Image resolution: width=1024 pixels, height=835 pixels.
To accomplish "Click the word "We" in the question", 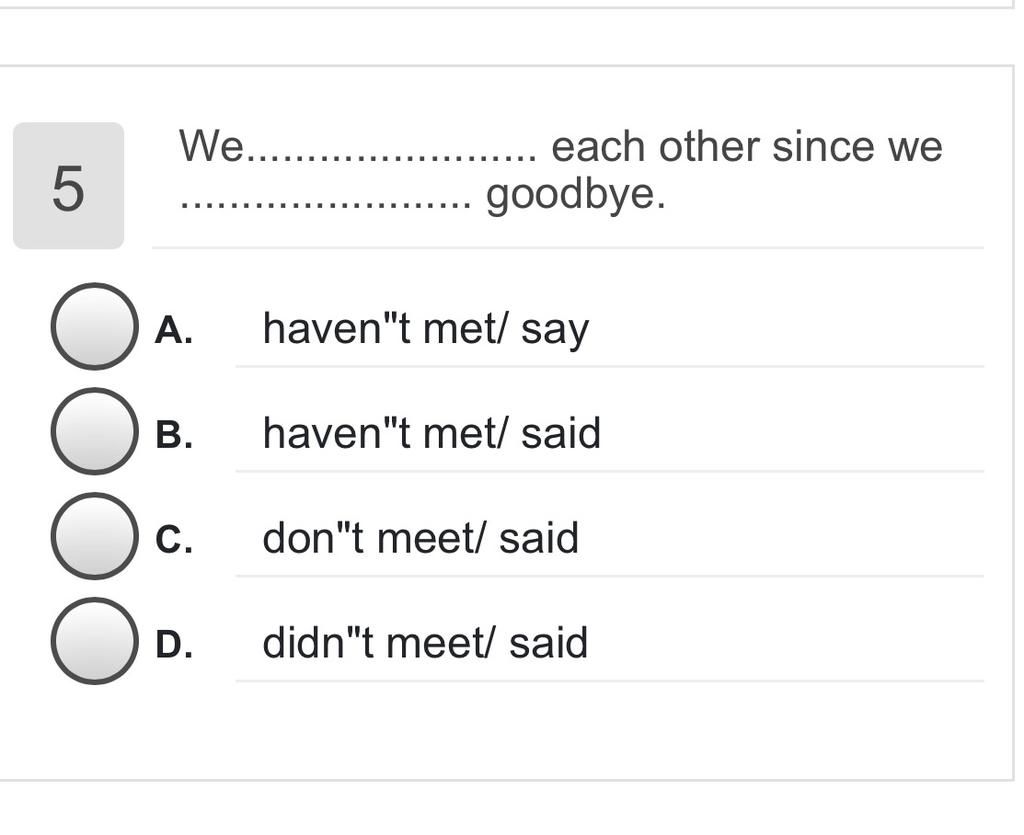I will click(x=211, y=145).
